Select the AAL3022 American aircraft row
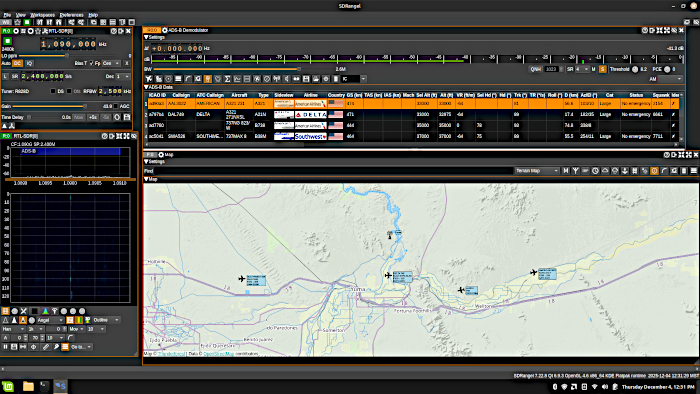The height and width of the screenshot is (394, 700). click(x=413, y=104)
